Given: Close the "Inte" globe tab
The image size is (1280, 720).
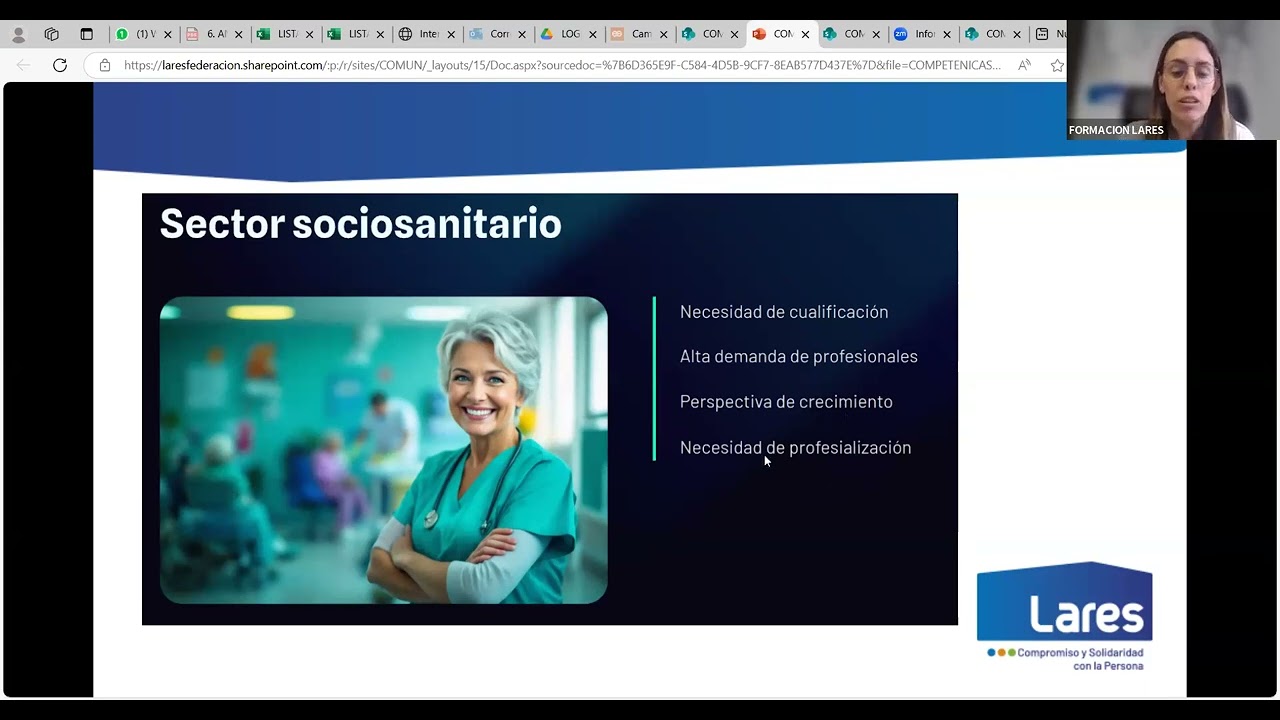Looking at the screenshot, I should pyautogui.click(x=451, y=34).
